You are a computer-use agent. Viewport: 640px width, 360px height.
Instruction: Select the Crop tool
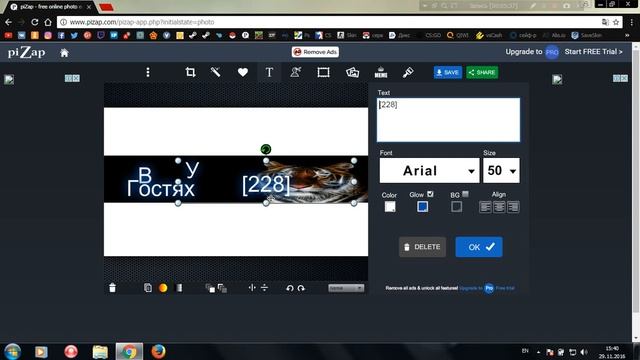click(x=190, y=72)
